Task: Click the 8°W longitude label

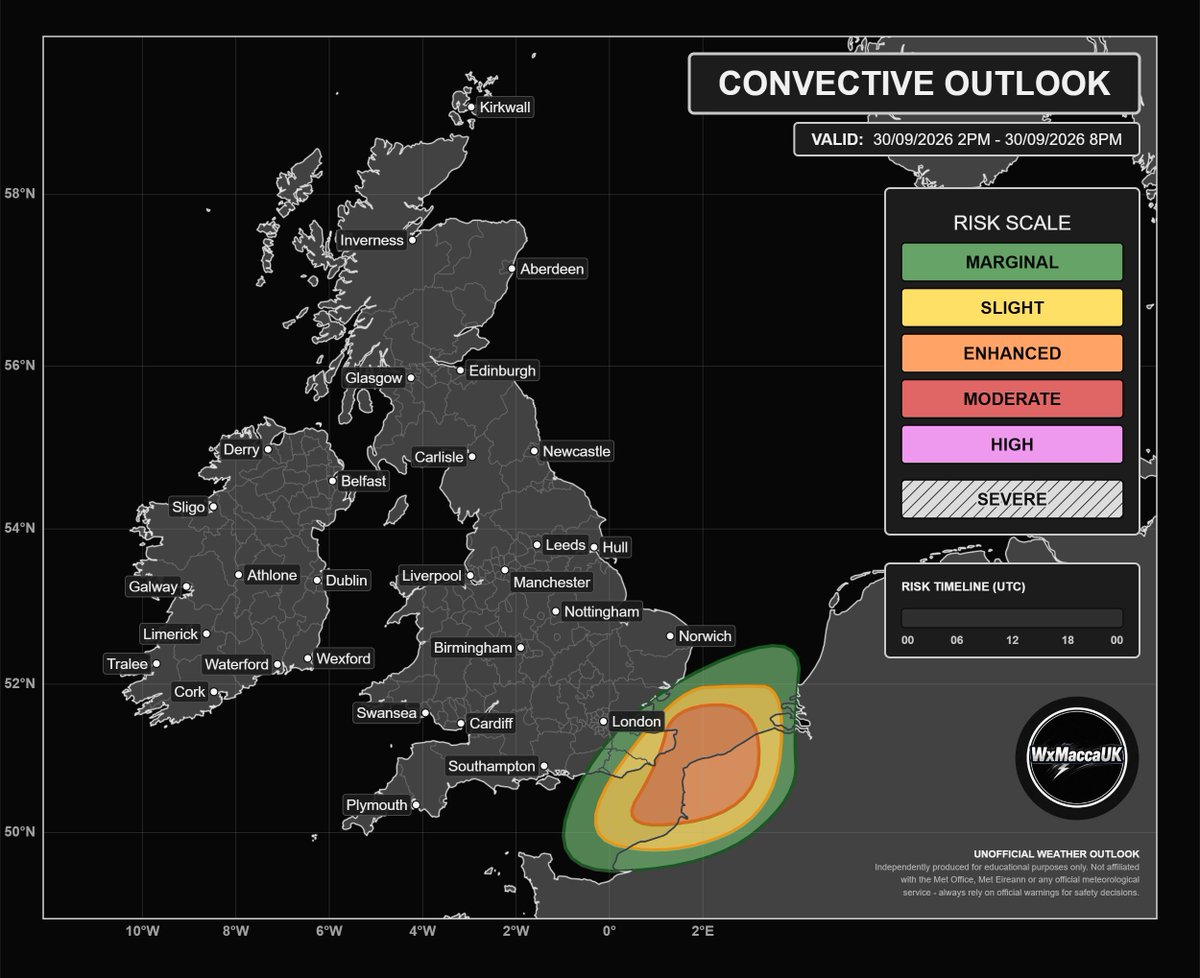Action: [236, 932]
